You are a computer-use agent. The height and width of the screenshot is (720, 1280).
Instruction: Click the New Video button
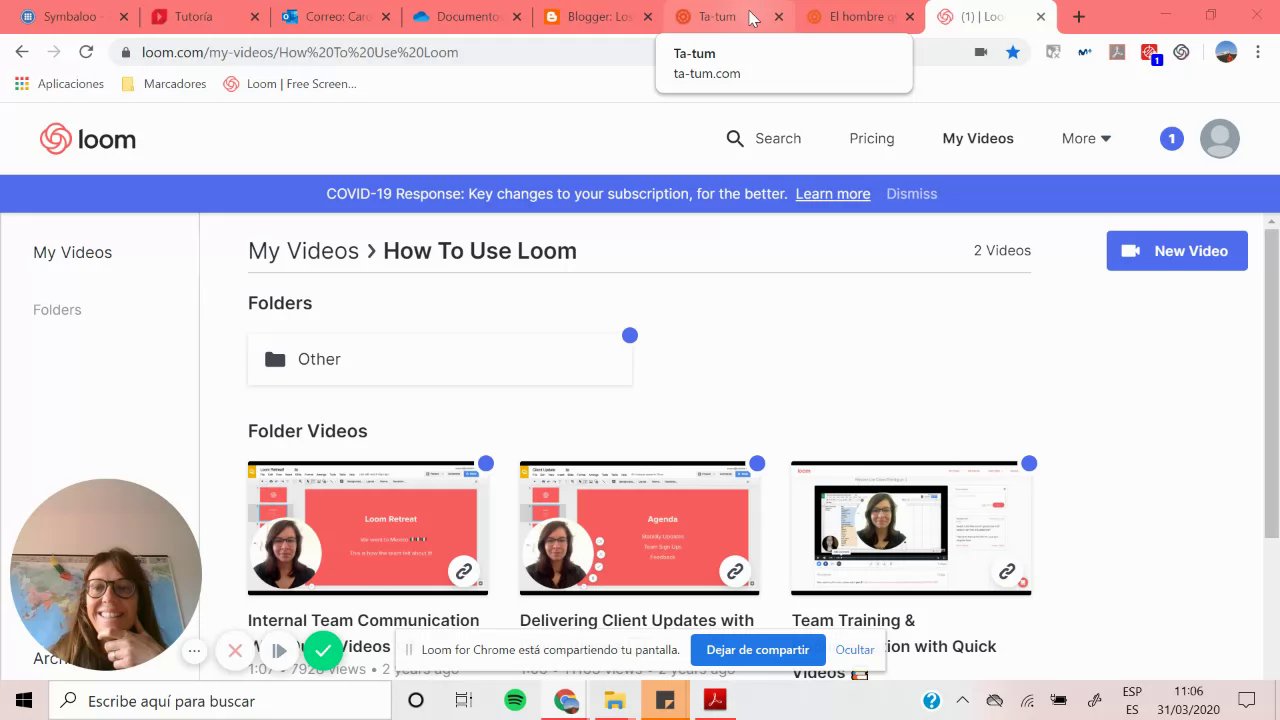pos(1177,251)
